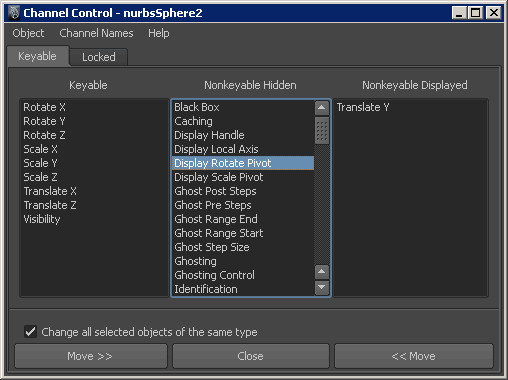Click the Maya app icon in the title bar
Image resolution: width=508 pixels, height=380 pixels.
pos(14,13)
